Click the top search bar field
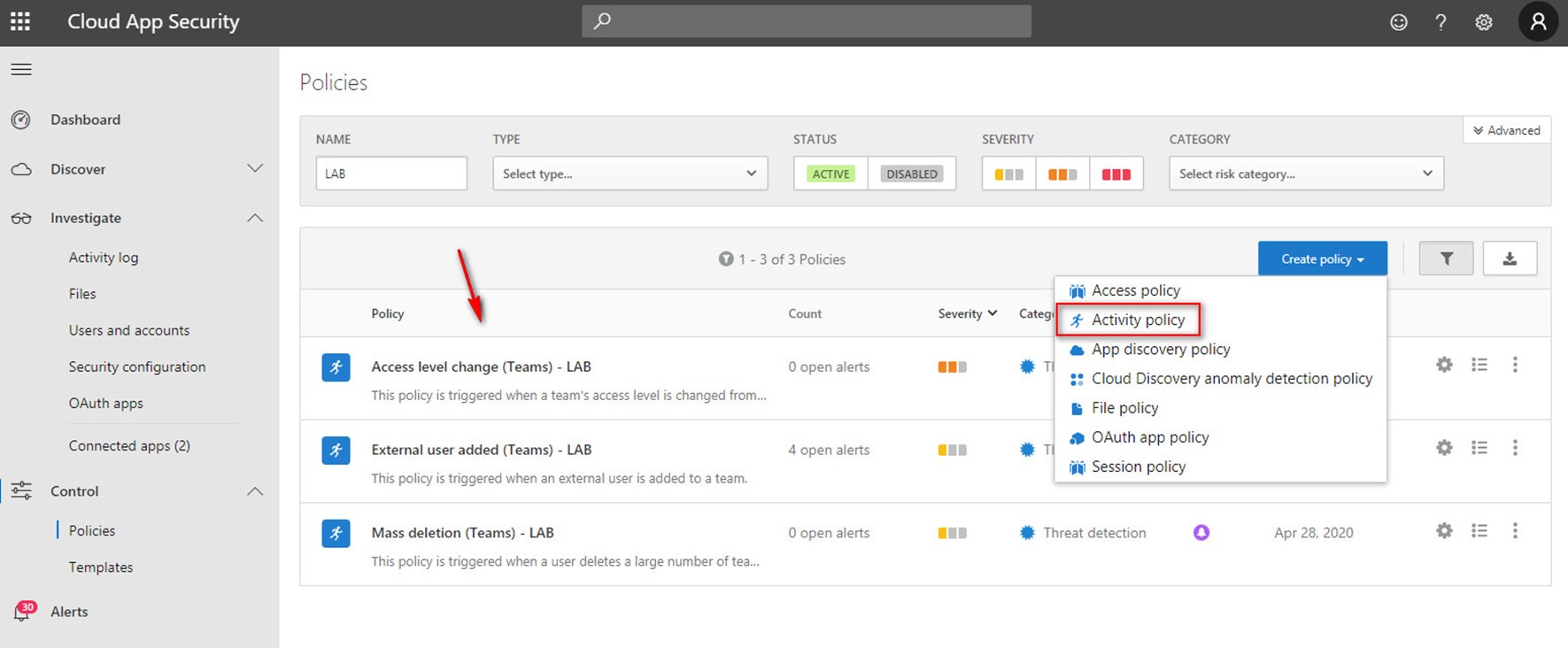The image size is (1568, 648). click(x=807, y=21)
